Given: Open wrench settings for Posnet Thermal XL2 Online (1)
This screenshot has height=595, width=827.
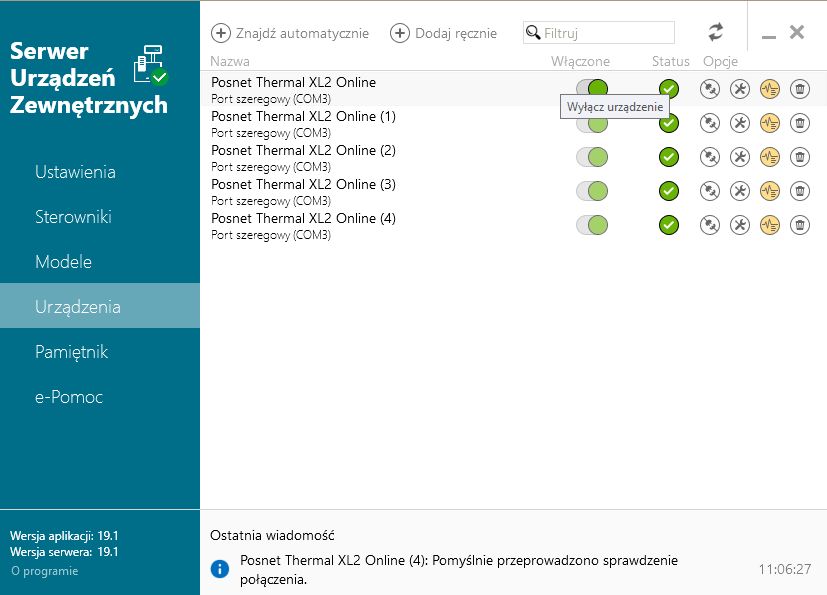Looking at the screenshot, I should [739, 123].
